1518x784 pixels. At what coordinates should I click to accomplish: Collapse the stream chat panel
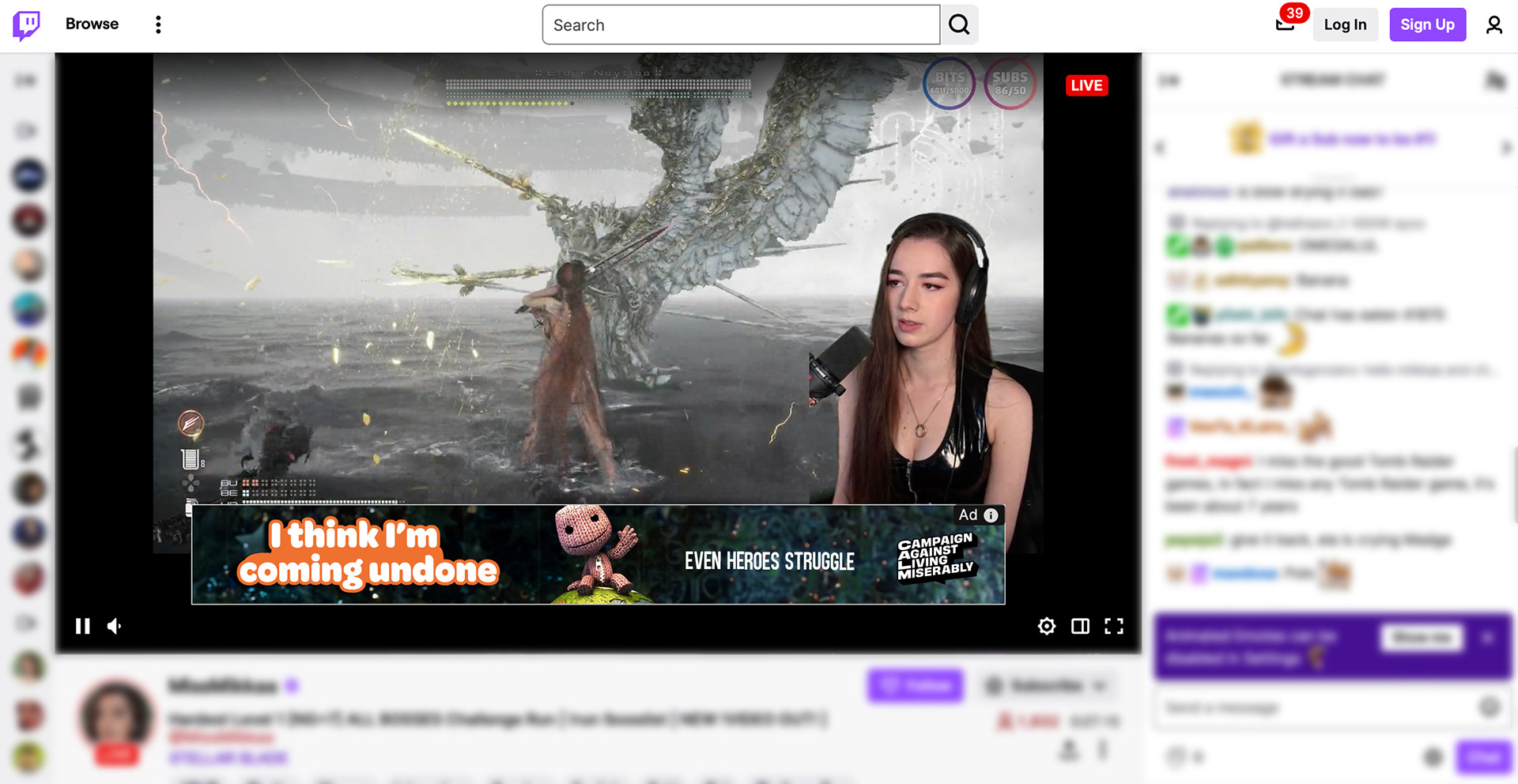pos(1169,80)
